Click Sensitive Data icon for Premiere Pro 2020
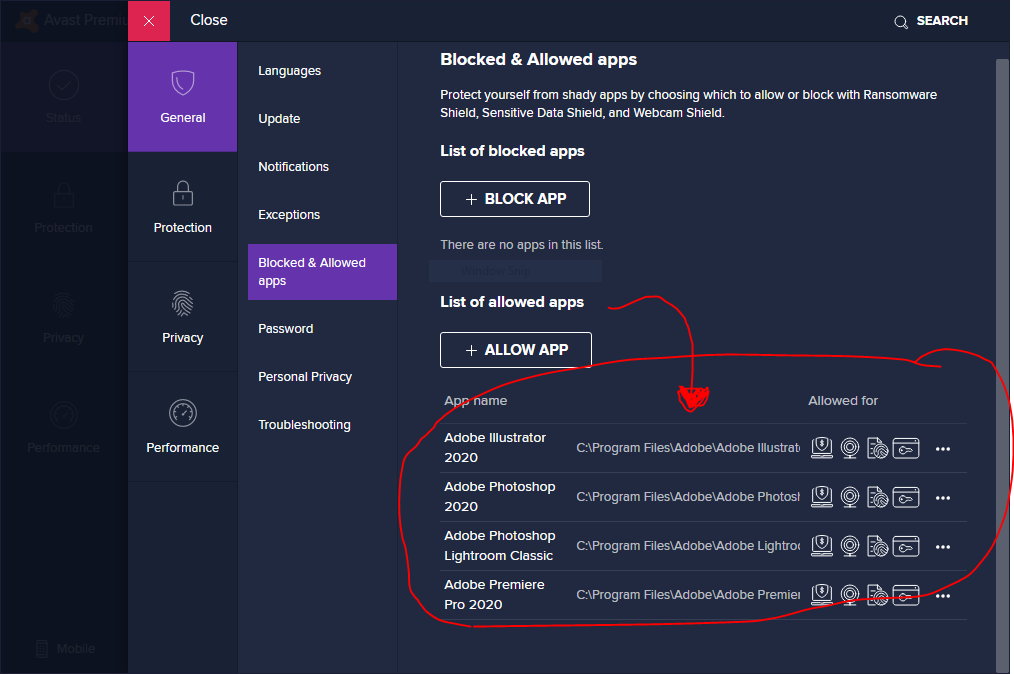 tap(878, 594)
